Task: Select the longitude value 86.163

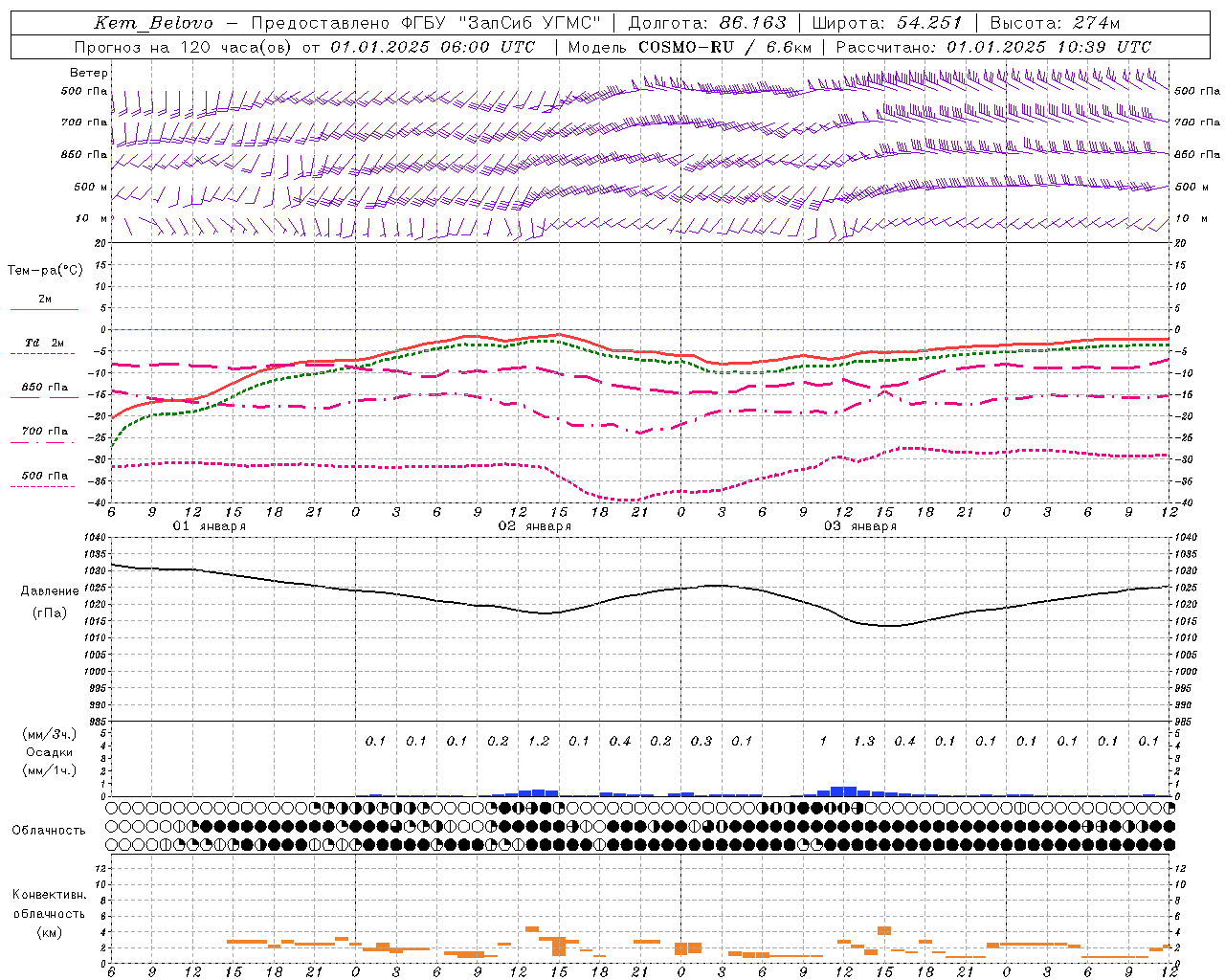Action: pos(753,23)
